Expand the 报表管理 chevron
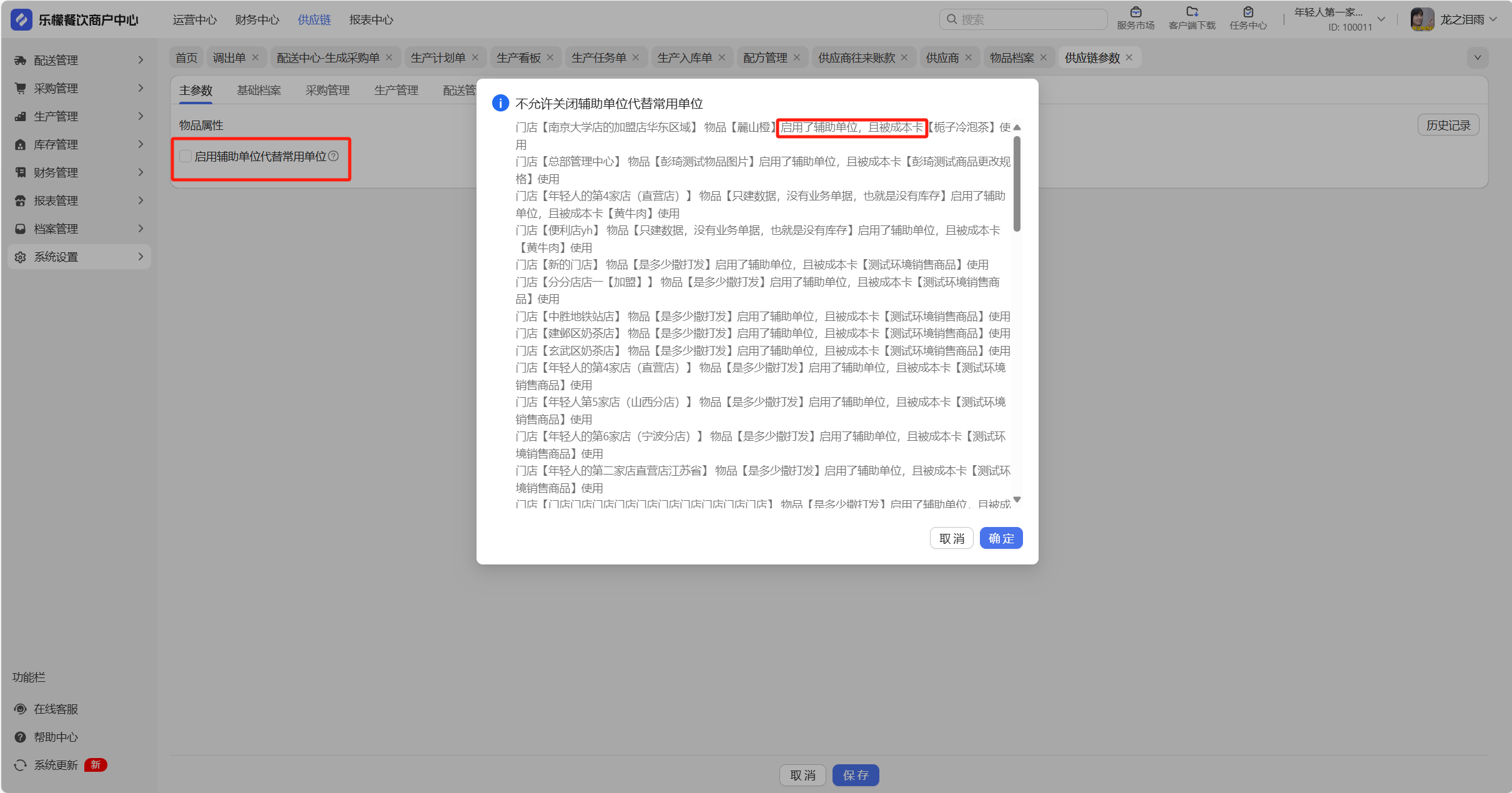This screenshot has height=793, width=1512. 141,200
